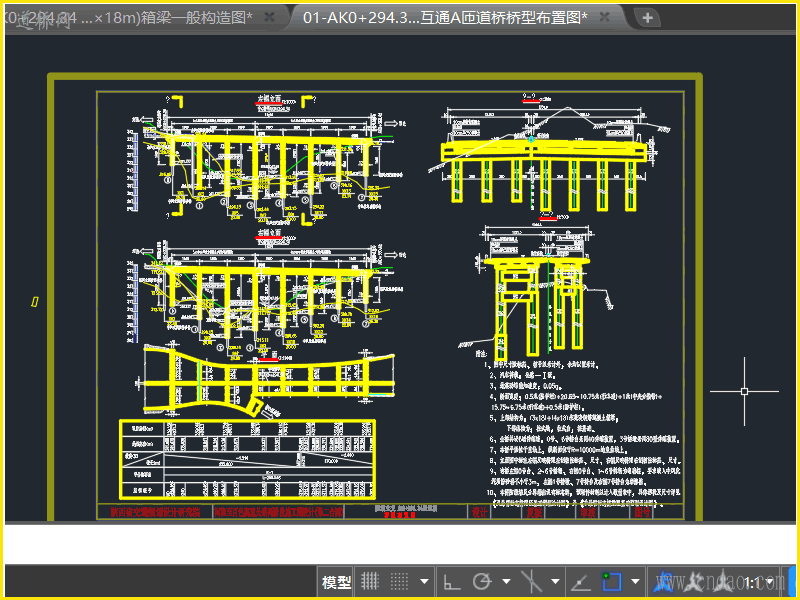Click the annotation auto-scale icon
This screenshot has width=800, height=600.
(x=694, y=581)
